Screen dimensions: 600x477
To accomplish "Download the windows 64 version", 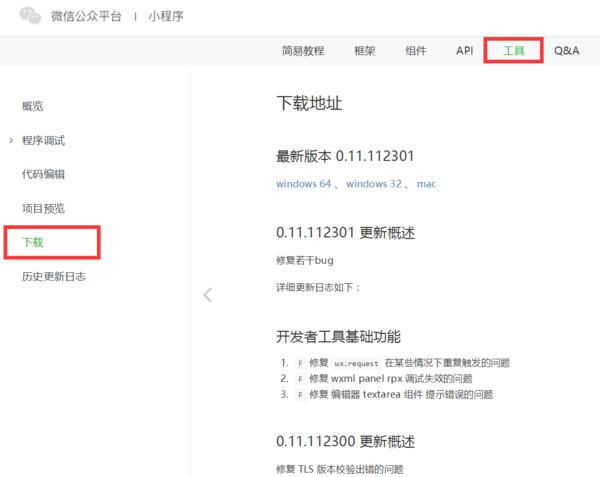I will [303, 184].
